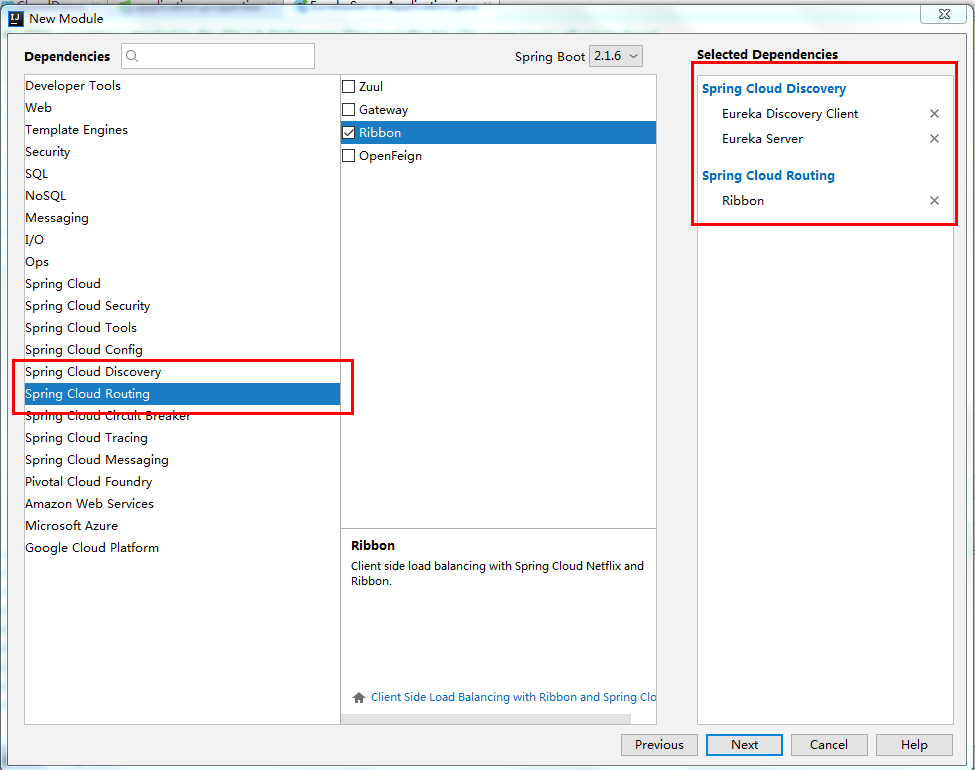Select the Template Engines category
975x770 pixels.
tap(182, 130)
